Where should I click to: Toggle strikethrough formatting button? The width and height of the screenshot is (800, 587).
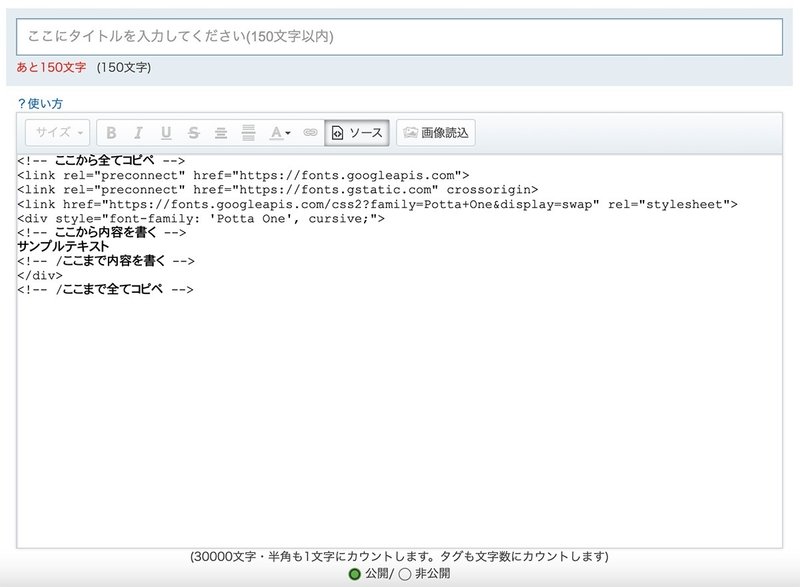pyautogui.click(x=193, y=133)
